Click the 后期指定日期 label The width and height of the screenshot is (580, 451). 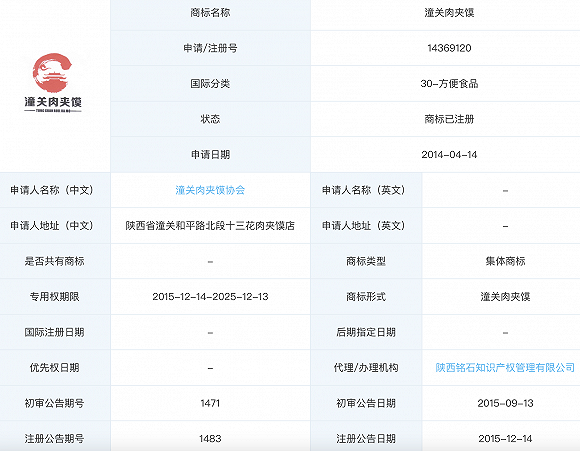click(x=366, y=332)
